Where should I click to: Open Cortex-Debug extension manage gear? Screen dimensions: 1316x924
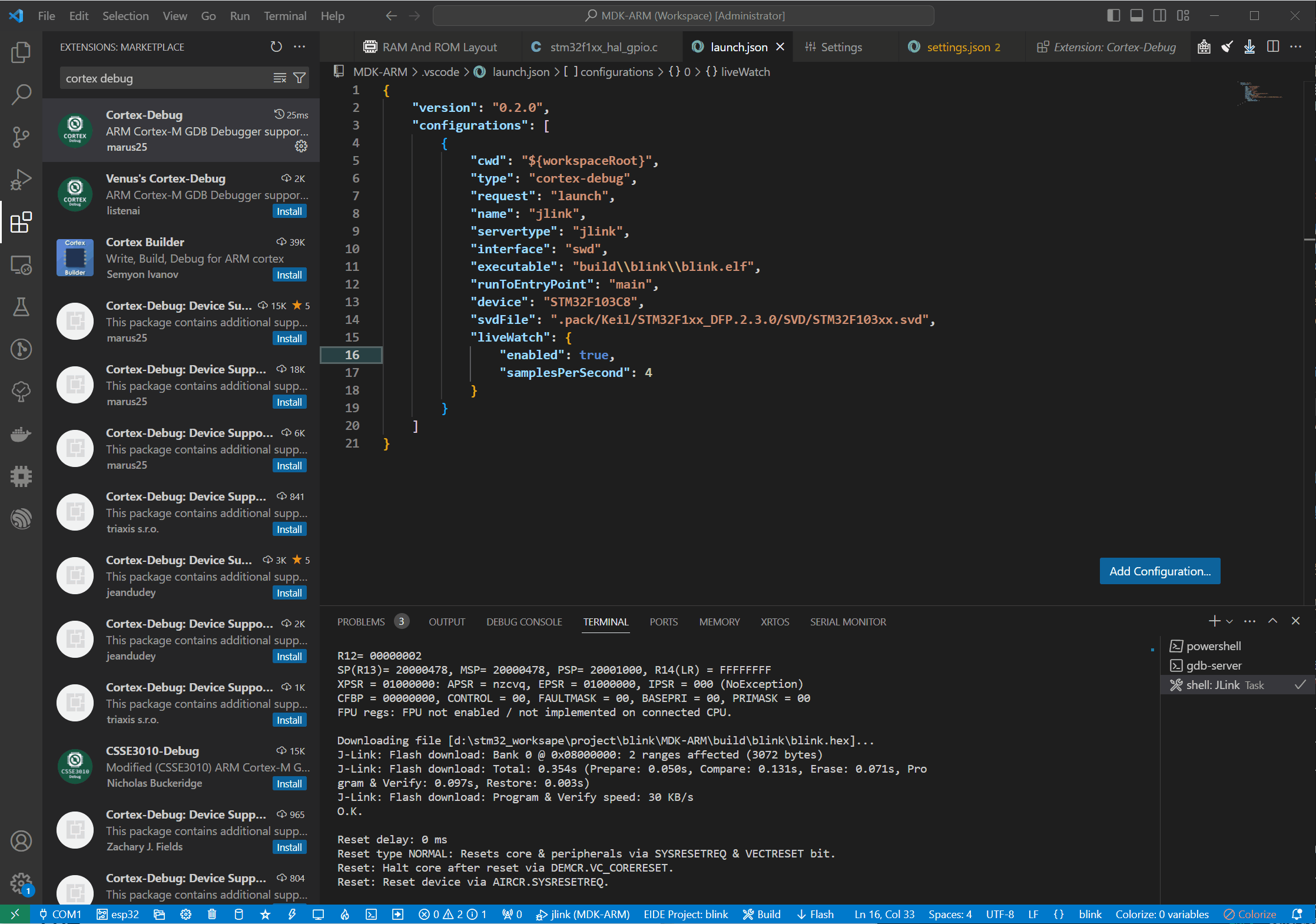[301, 146]
